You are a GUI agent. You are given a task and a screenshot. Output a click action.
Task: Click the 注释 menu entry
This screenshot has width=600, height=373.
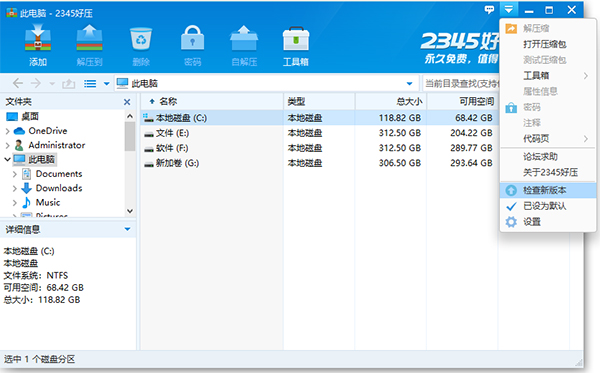(x=548, y=122)
